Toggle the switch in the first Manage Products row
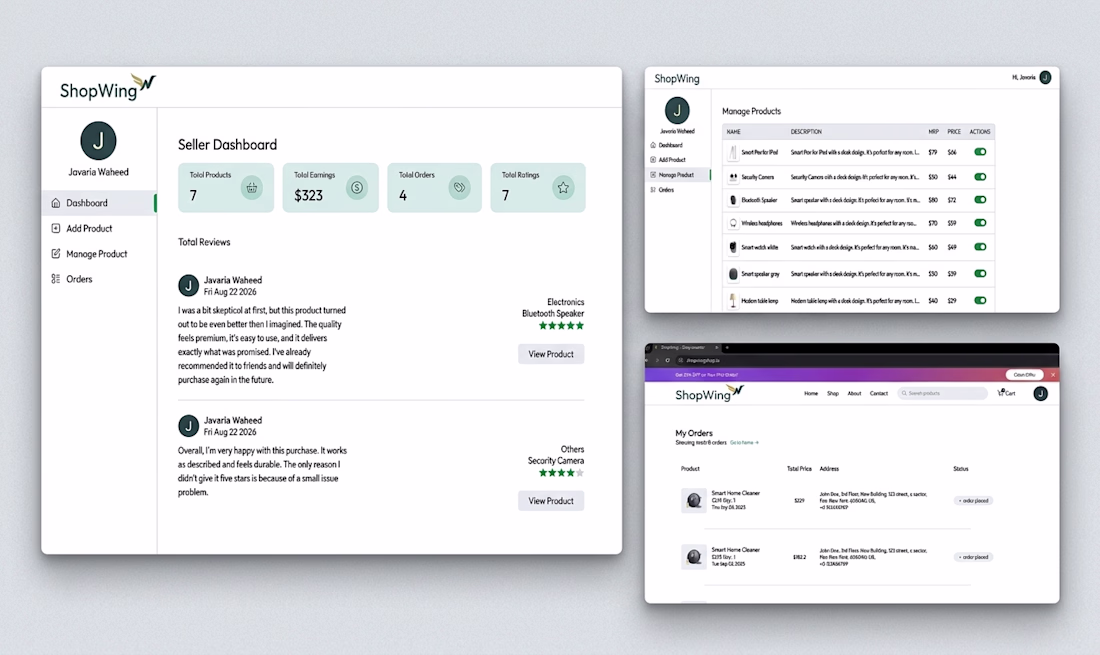 (x=980, y=151)
